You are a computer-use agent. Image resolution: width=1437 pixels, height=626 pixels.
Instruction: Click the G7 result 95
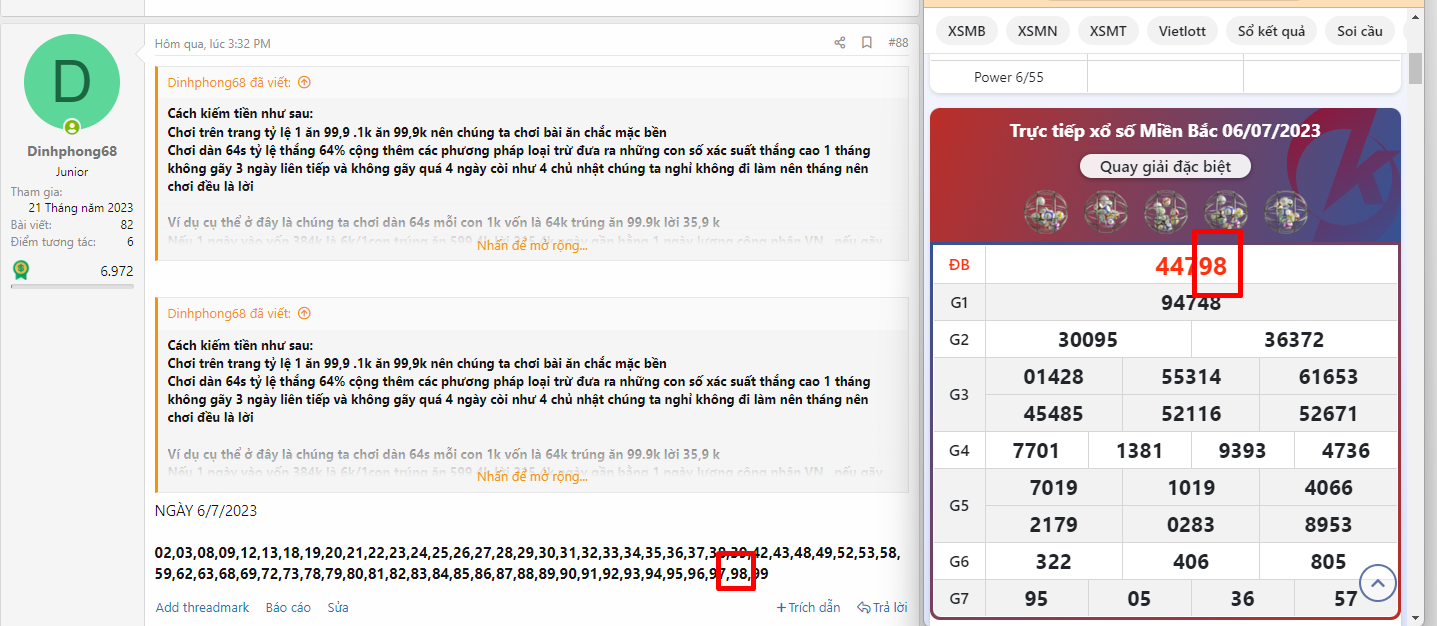pyautogui.click(x=1036, y=599)
